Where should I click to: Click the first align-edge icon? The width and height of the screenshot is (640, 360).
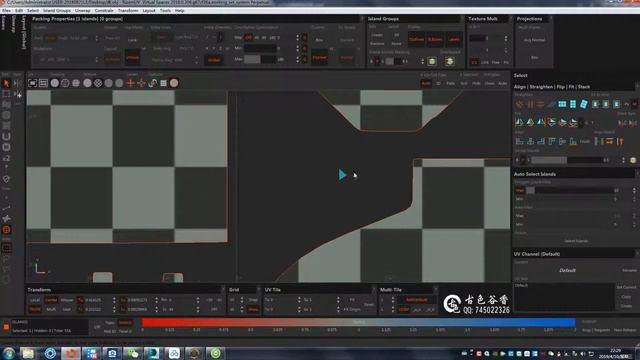[519, 142]
